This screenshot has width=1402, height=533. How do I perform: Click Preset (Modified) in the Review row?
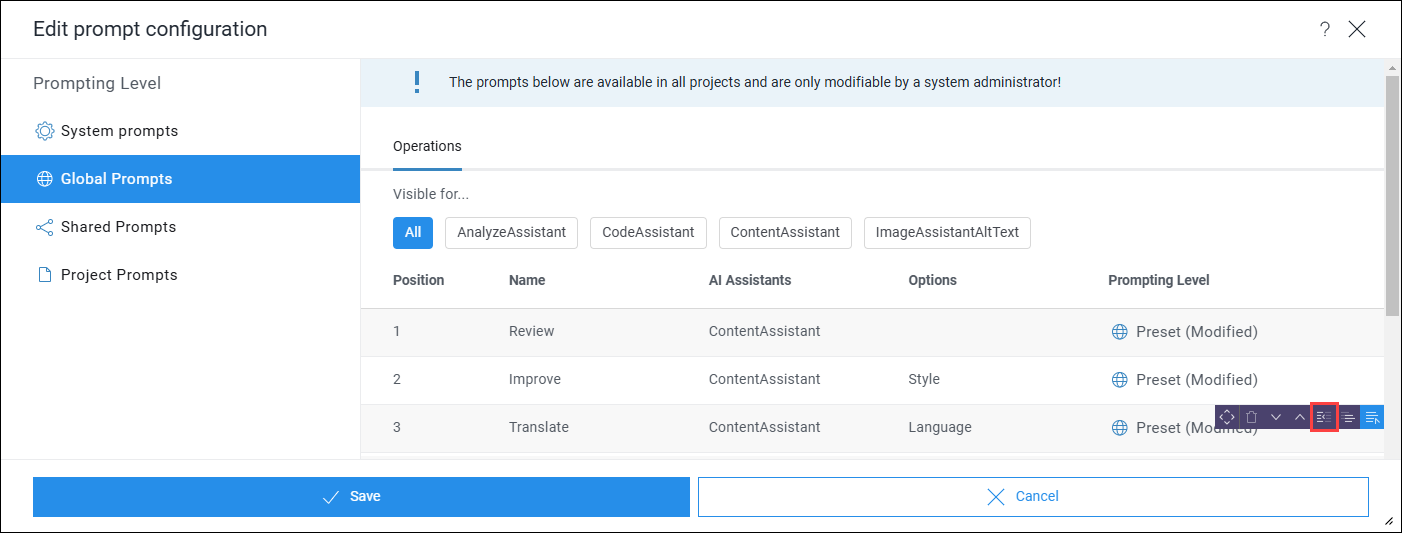(x=1197, y=332)
